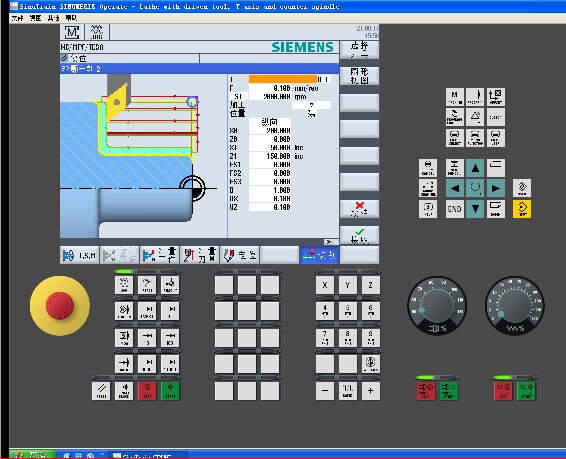This screenshot has height=459, width=566.
Task: Click the Z1 value field 150.000
Action: point(270,156)
